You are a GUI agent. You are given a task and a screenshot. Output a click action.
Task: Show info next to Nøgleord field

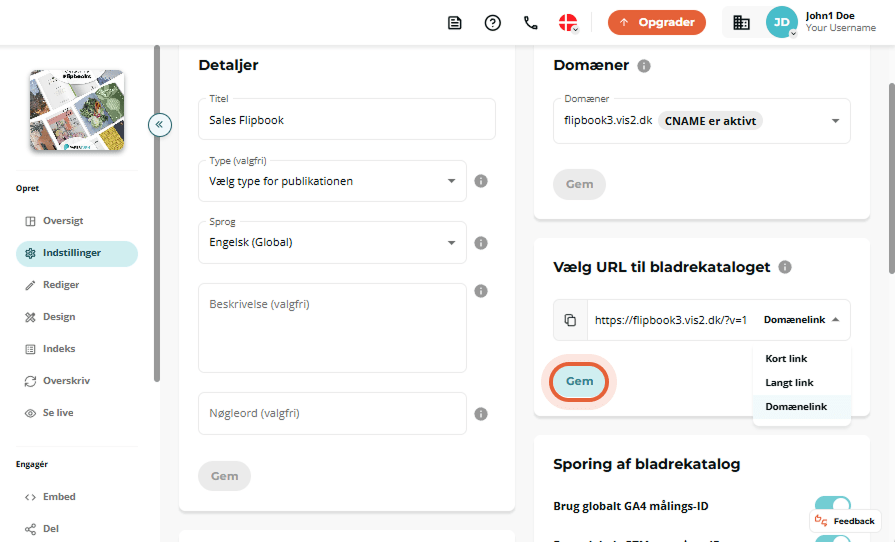pos(481,414)
